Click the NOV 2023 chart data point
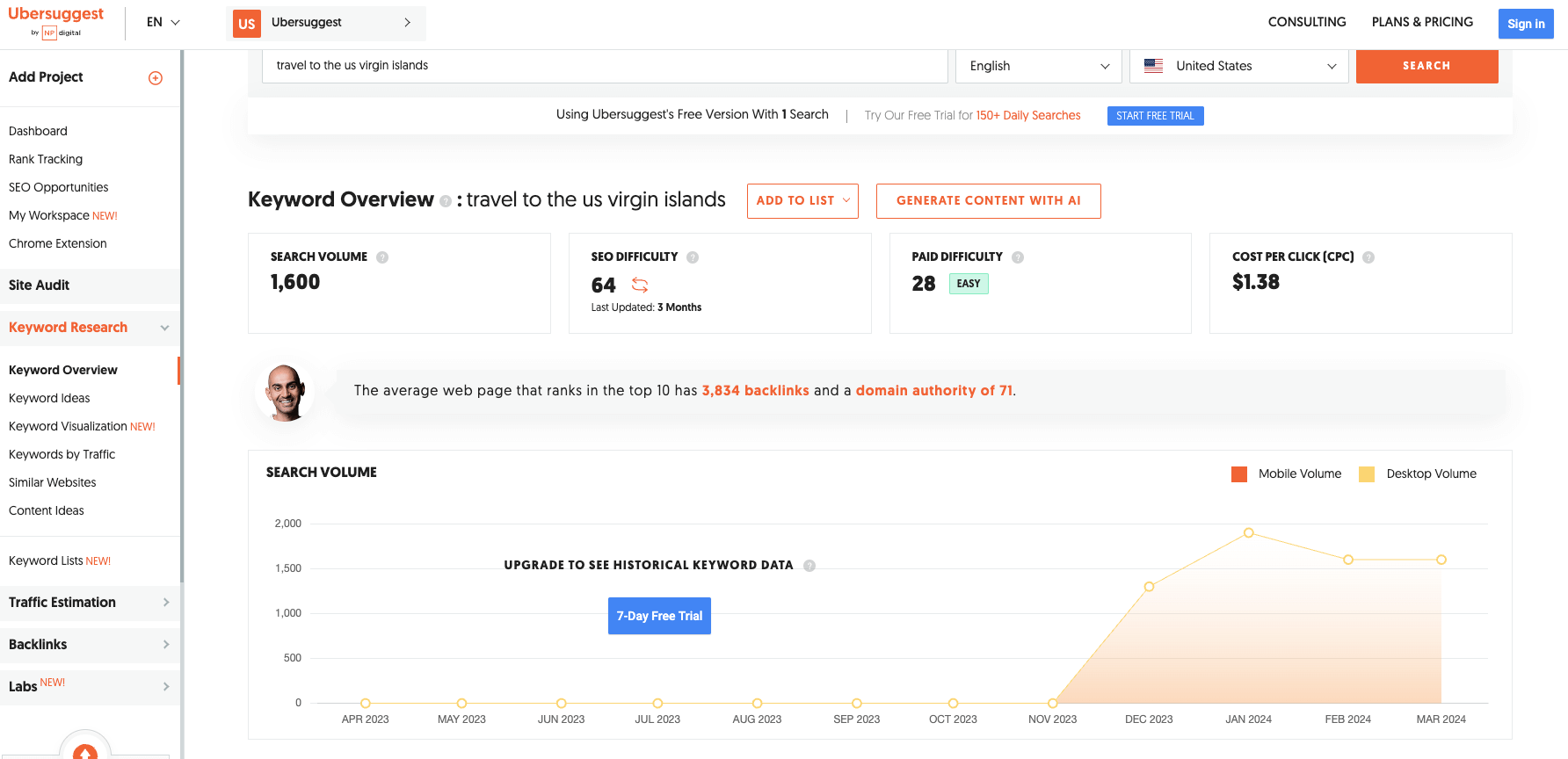This screenshot has height=759, width=1568. coord(1052,703)
